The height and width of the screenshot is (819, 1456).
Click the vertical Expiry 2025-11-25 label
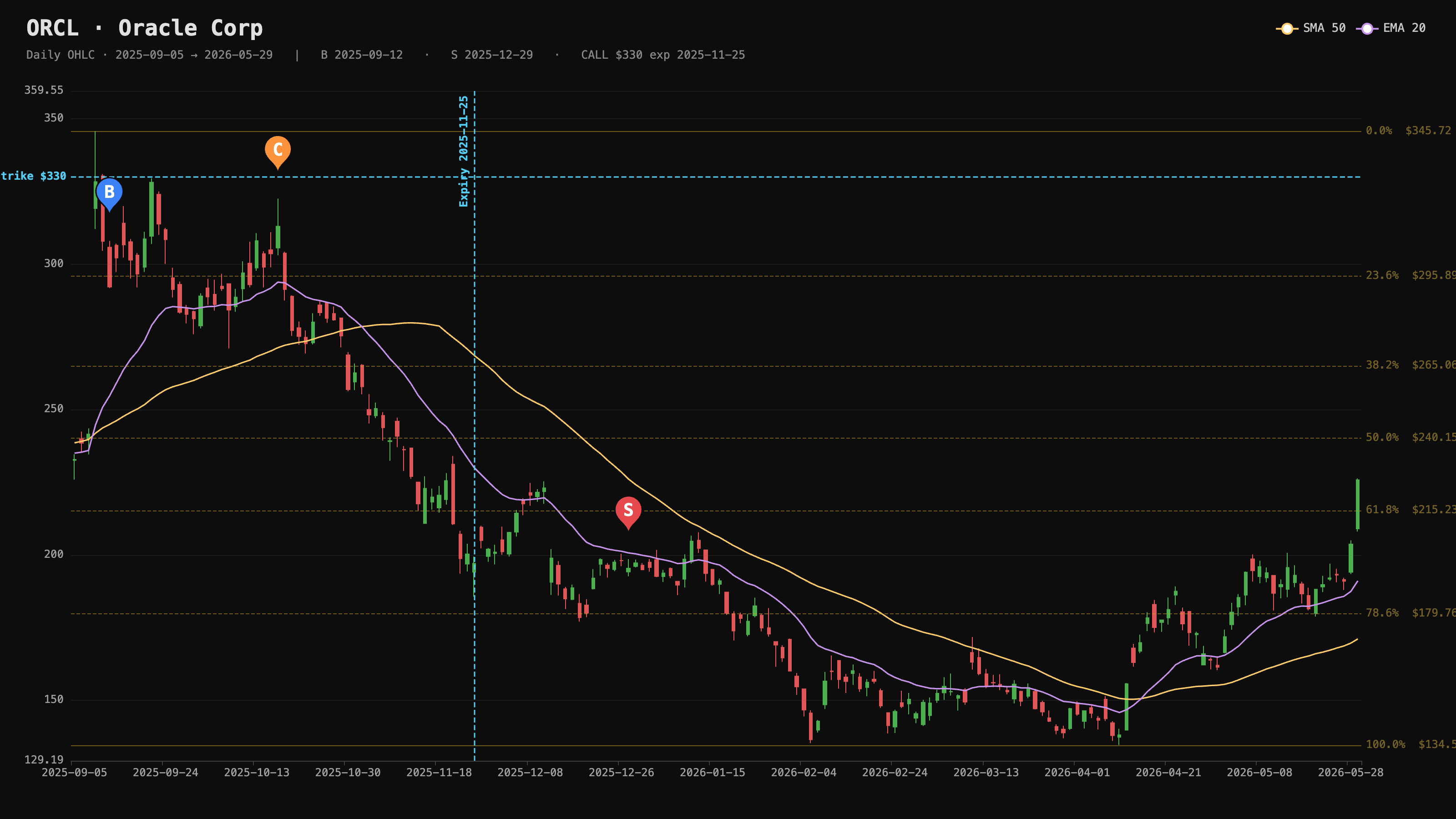coord(464,151)
